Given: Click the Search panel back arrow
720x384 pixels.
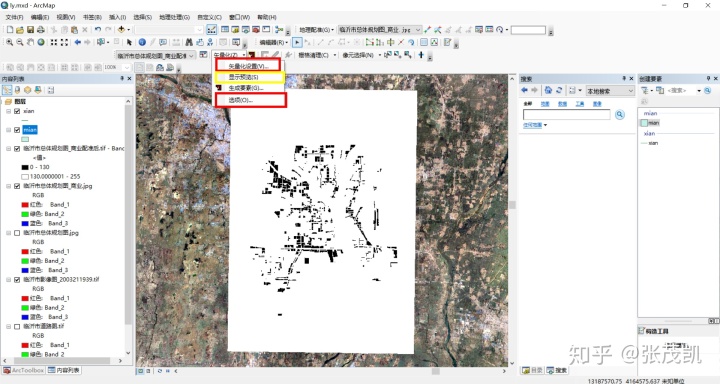Looking at the screenshot, I should pyautogui.click(x=524, y=90).
